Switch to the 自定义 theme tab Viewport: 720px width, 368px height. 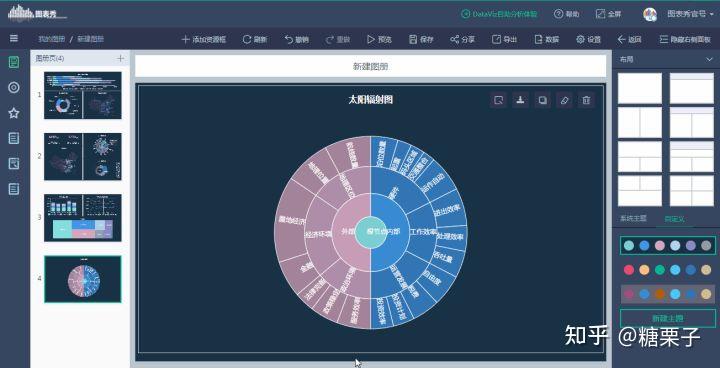(674, 219)
